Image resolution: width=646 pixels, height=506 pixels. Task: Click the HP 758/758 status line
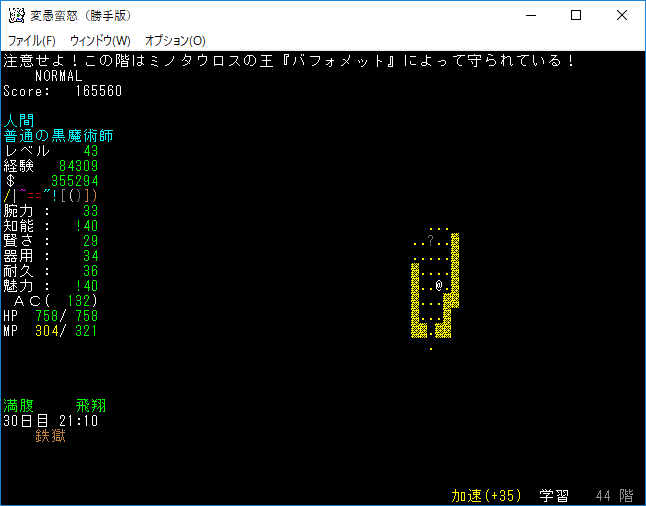51,316
